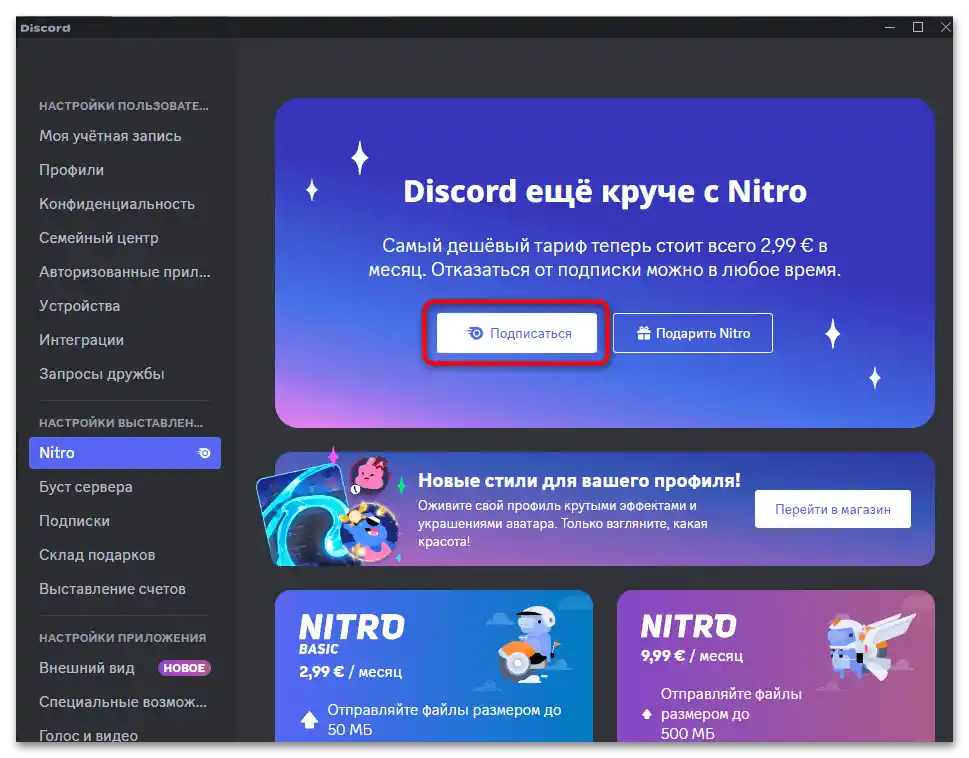The height and width of the screenshot is (758, 969).
Task: Click the Nitro icon in sidebar item
Action: pos(204,453)
